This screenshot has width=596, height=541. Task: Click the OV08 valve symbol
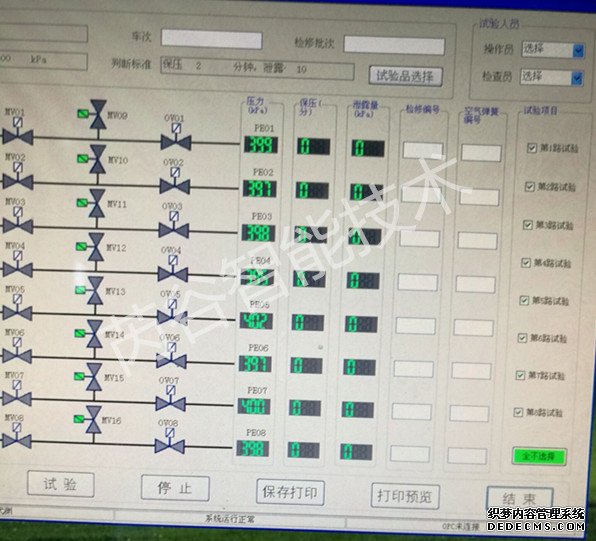click(x=170, y=442)
